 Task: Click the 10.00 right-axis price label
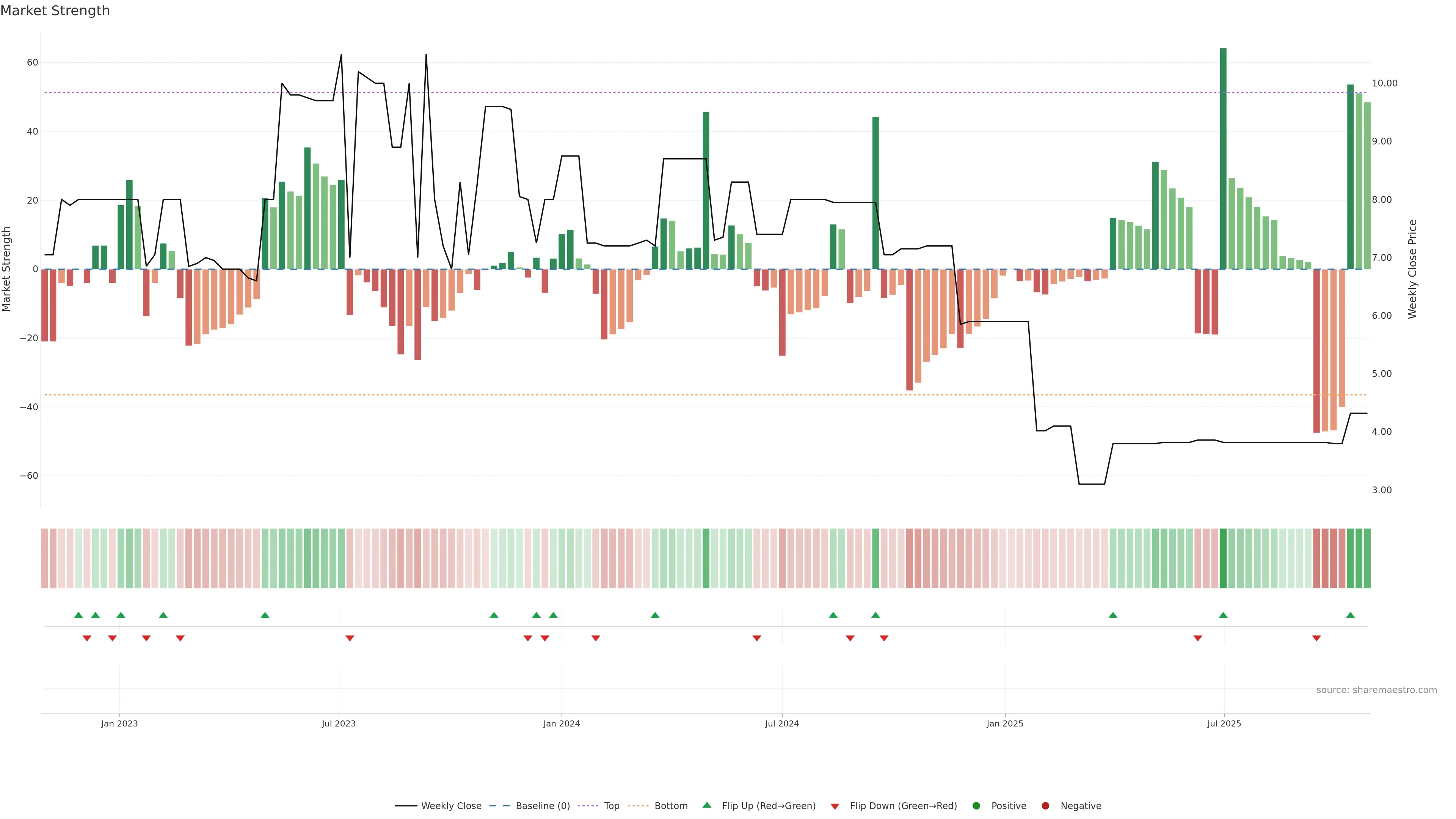[1384, 84]
